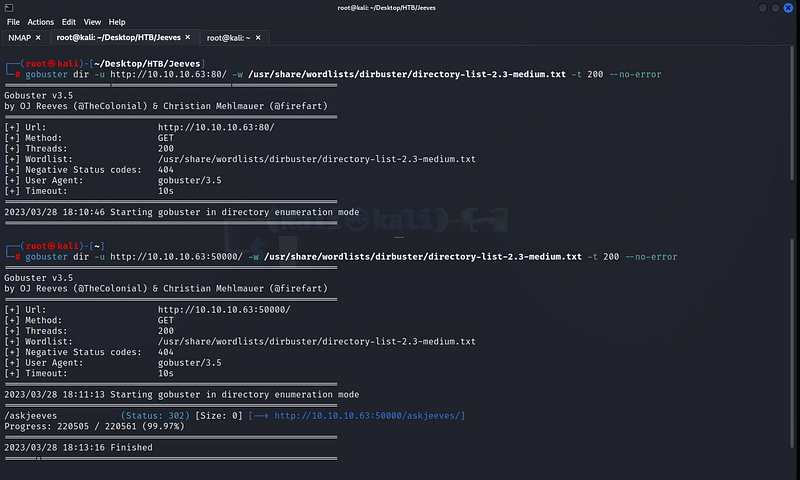The width and height of the screenshot is (800, 480).
Task: Click the maximize window button
Action: pyautogui.click(x=776, y=8)
